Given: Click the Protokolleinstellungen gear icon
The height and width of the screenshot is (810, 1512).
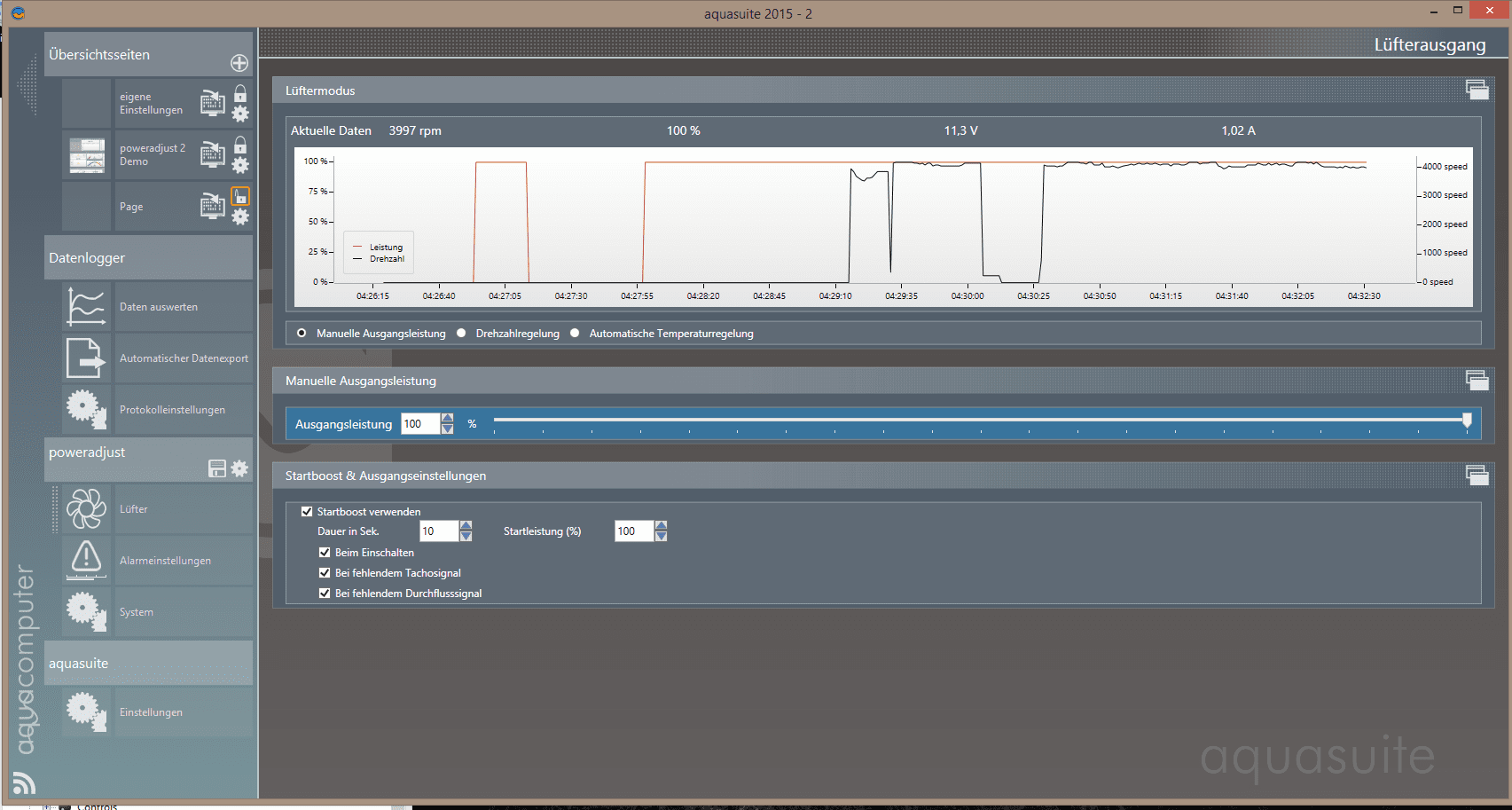Looking at the screenshot, I should [86, 409].
